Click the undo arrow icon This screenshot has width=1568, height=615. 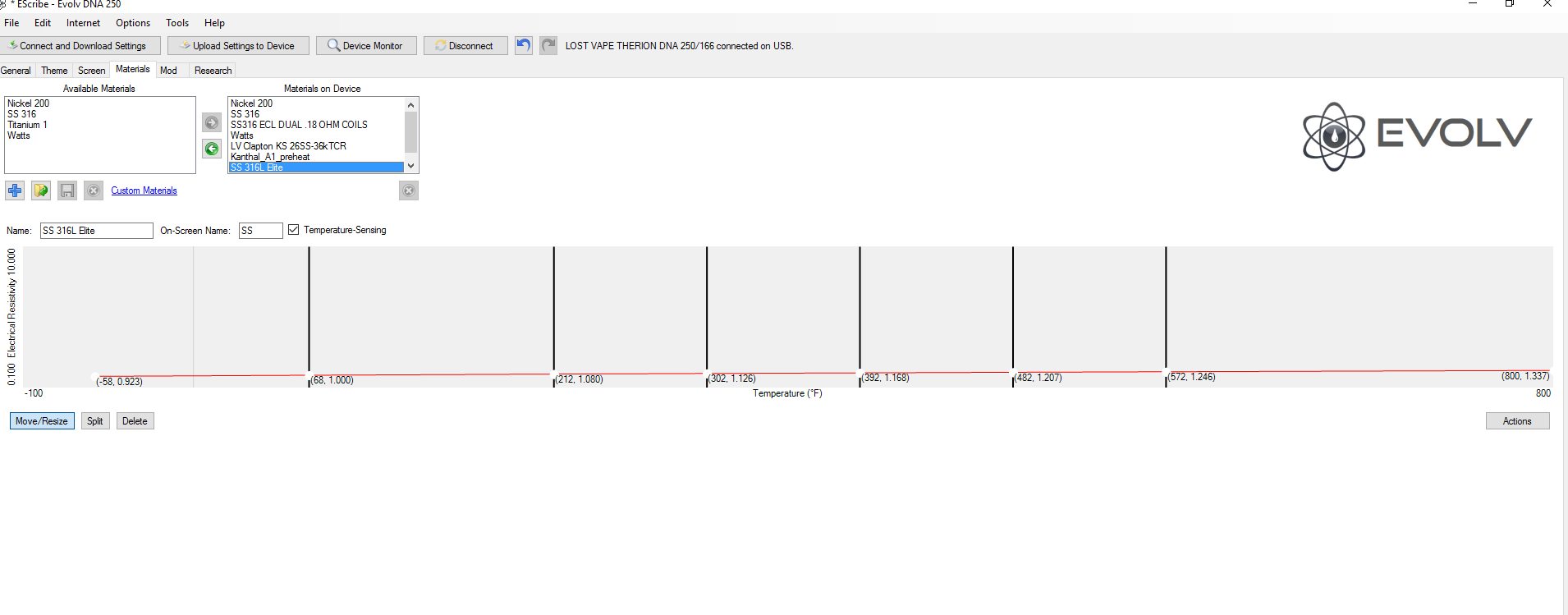click(x=524, y=45)
